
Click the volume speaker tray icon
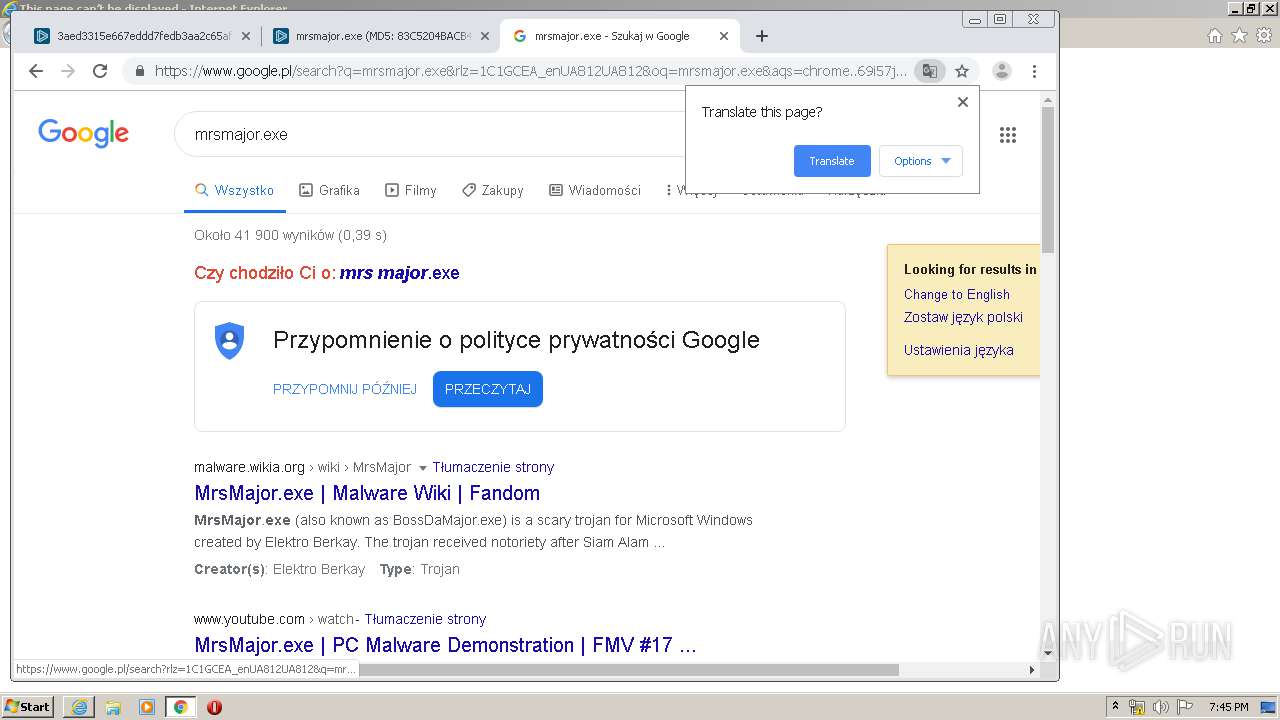pyautogui.click(x=1160, y=707)
